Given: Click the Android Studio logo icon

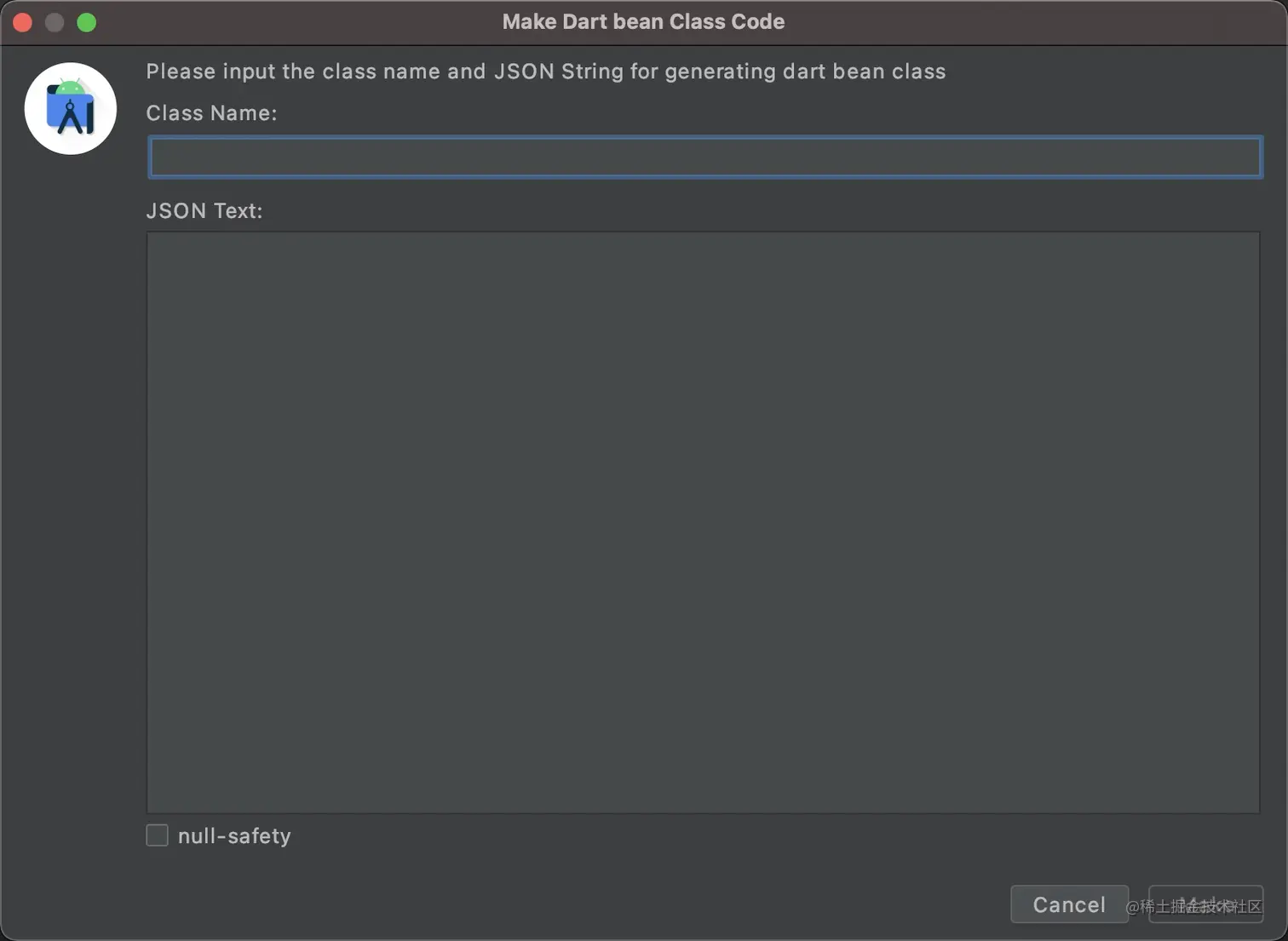Looking at the screenshot, I should click(x=71, y=108).
